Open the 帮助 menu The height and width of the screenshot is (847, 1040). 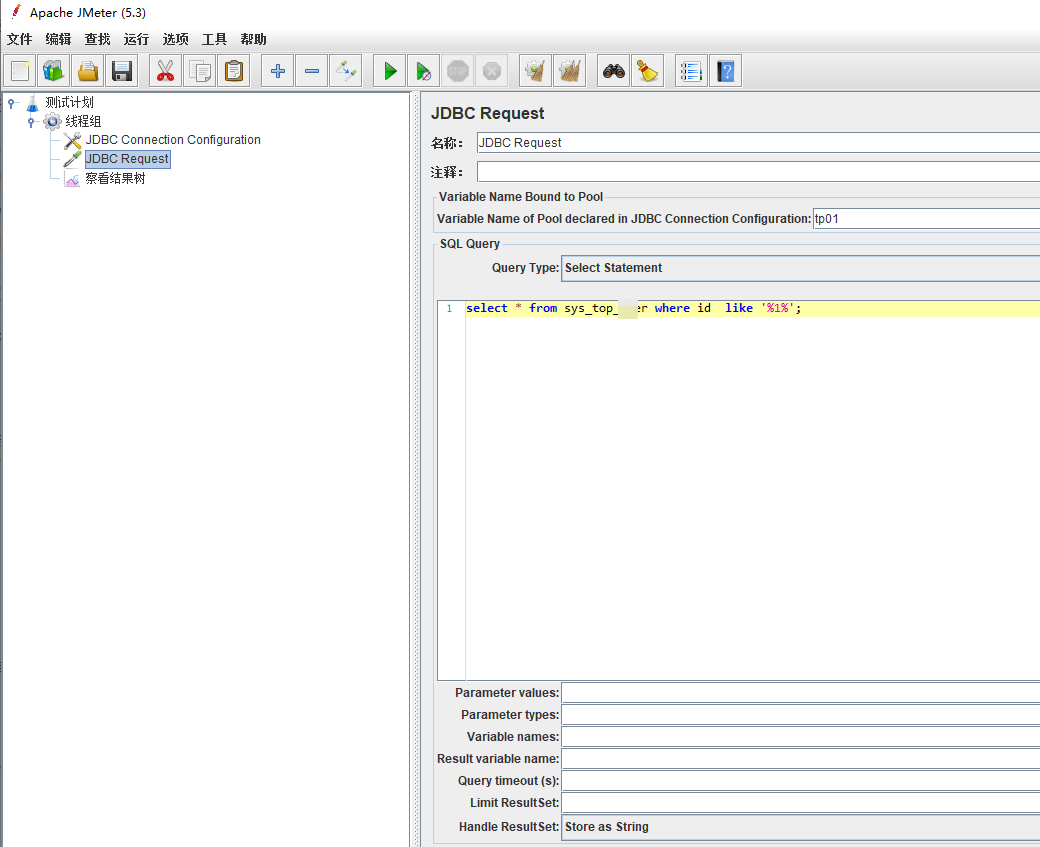point(253,39)
